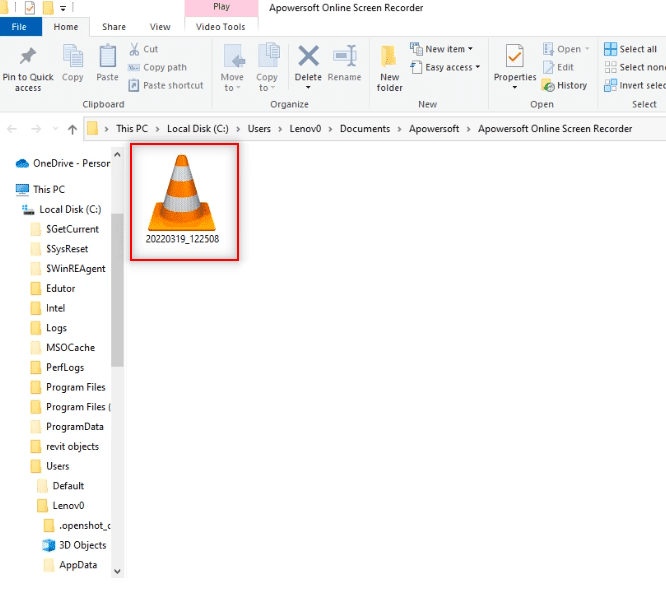
Task: Switch to the View ribbon tab
Action: pyautogui.click(x=160, y=27)
